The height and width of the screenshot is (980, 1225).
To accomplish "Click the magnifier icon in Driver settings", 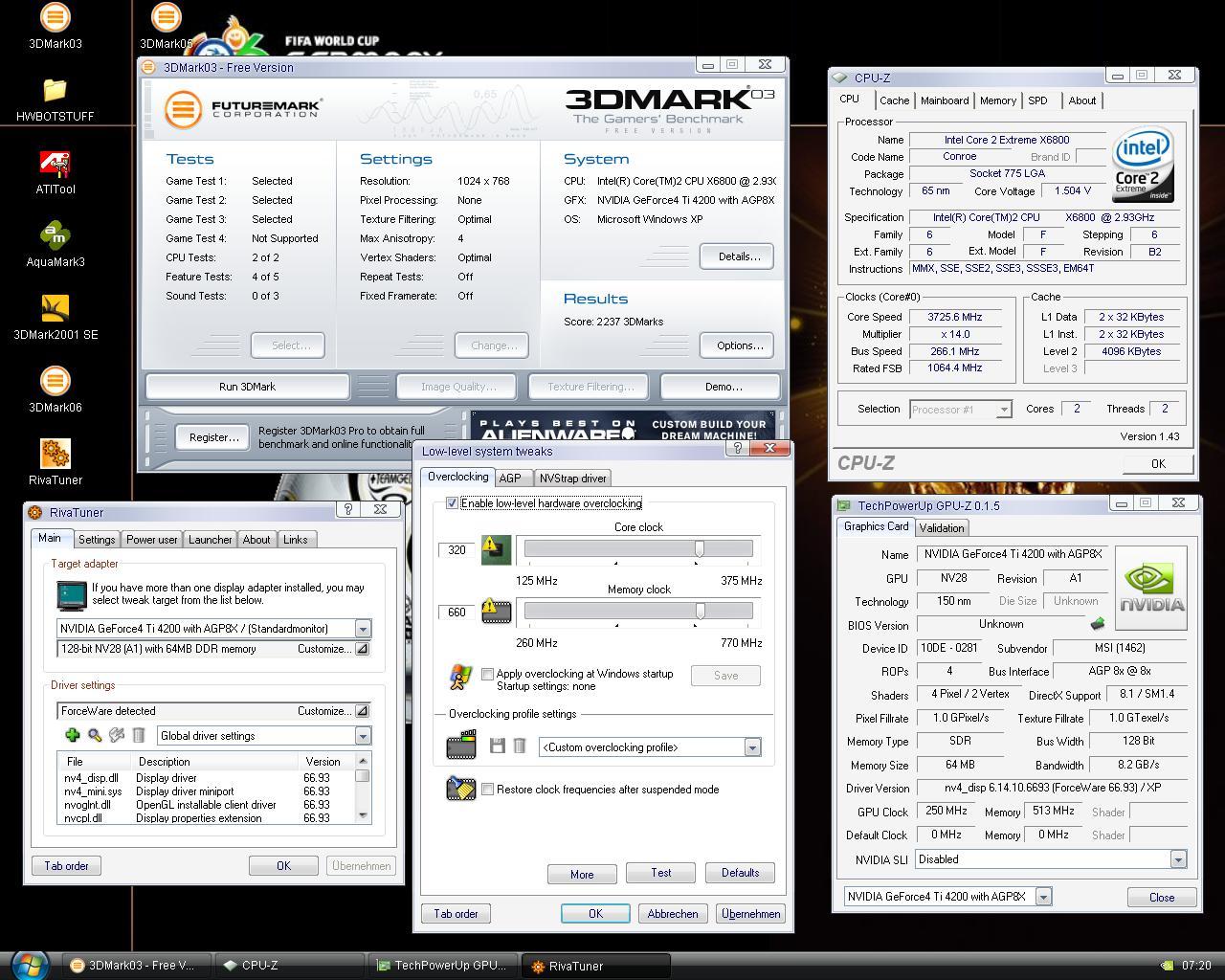I will click(94, 735).
